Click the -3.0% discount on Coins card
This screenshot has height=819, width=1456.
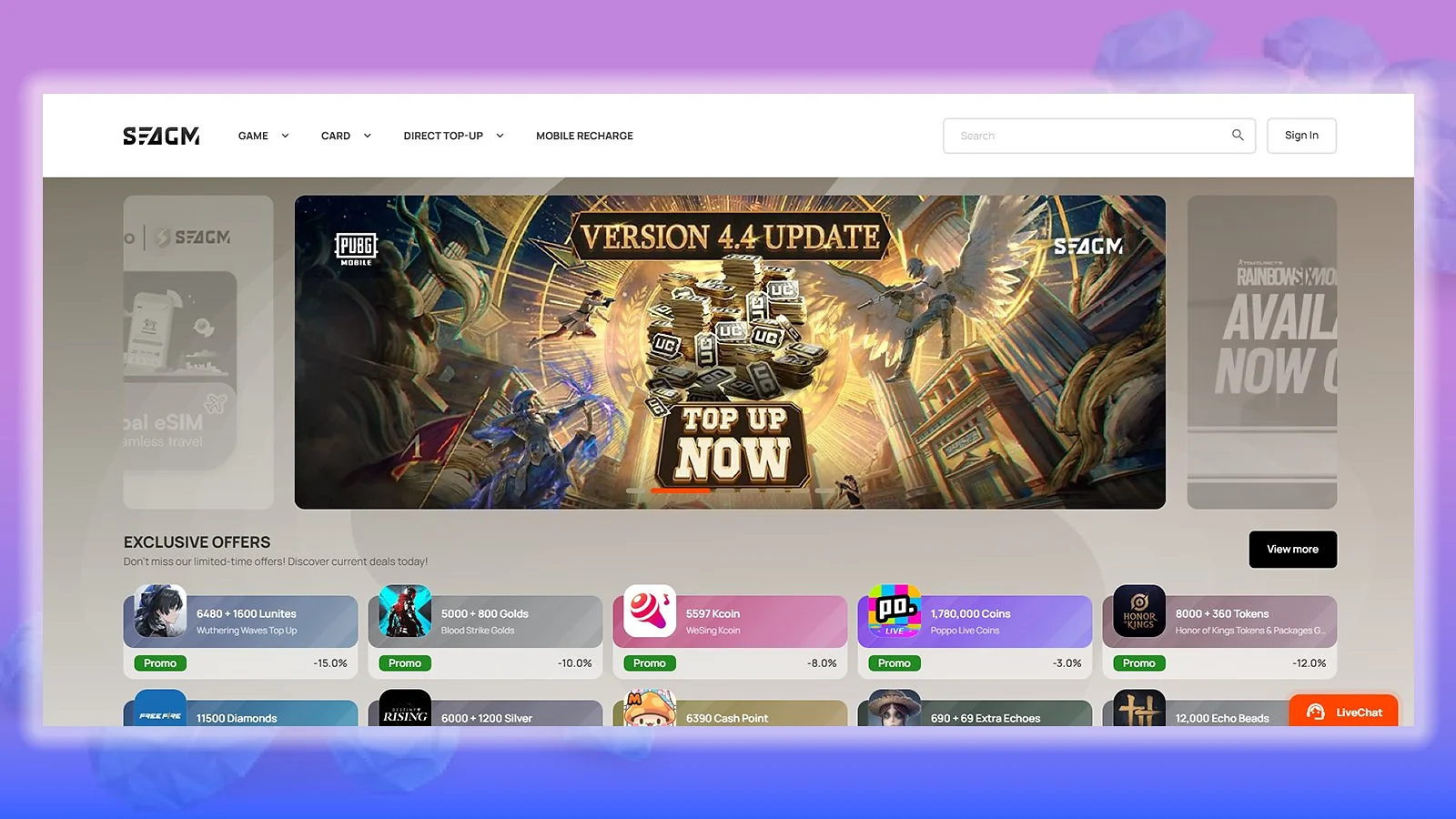pos(1067,663)
